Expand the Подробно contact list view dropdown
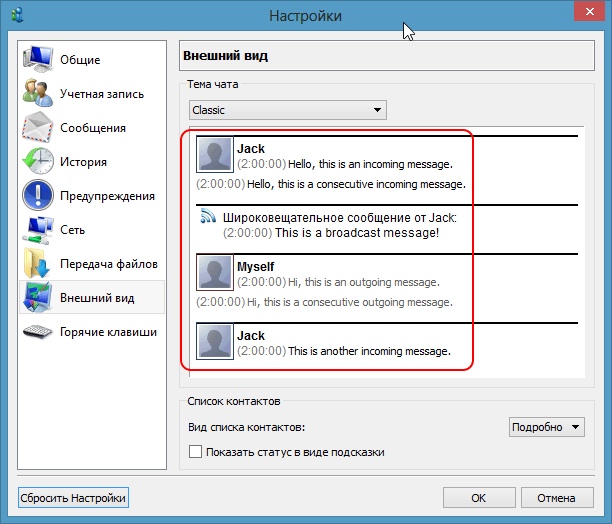612x524 pixels. click(x=546, y=428)
